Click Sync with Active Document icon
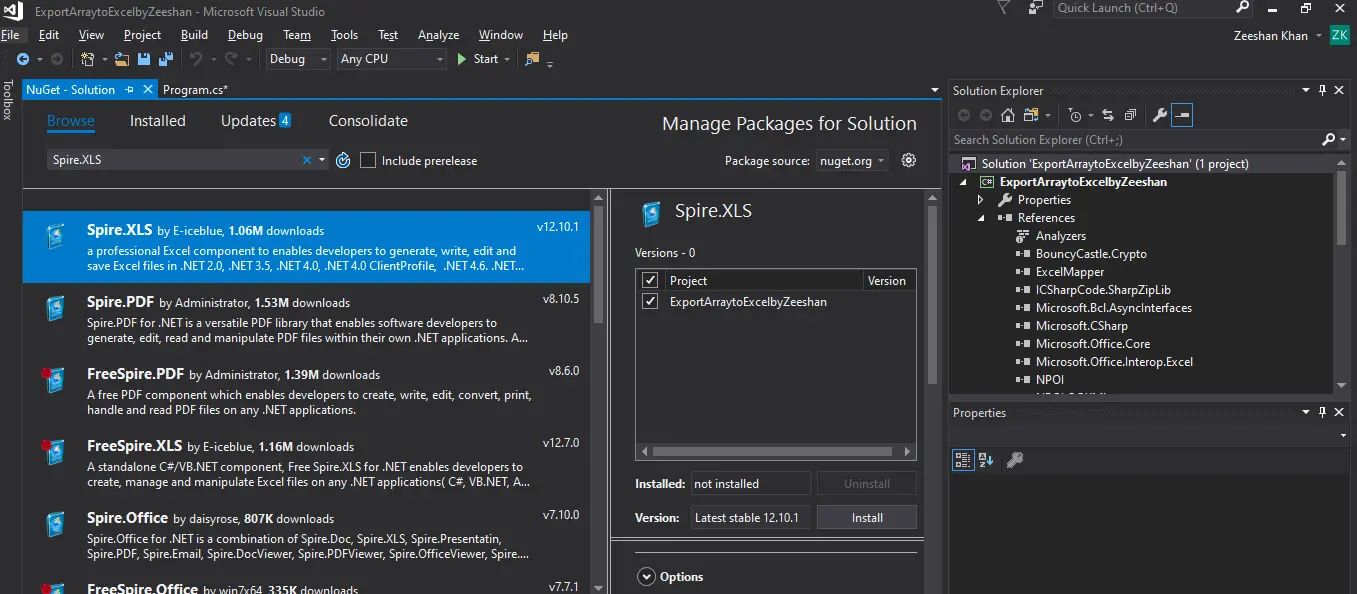This screenshot has width=1357, height=594. click(x=1108, y=115)
